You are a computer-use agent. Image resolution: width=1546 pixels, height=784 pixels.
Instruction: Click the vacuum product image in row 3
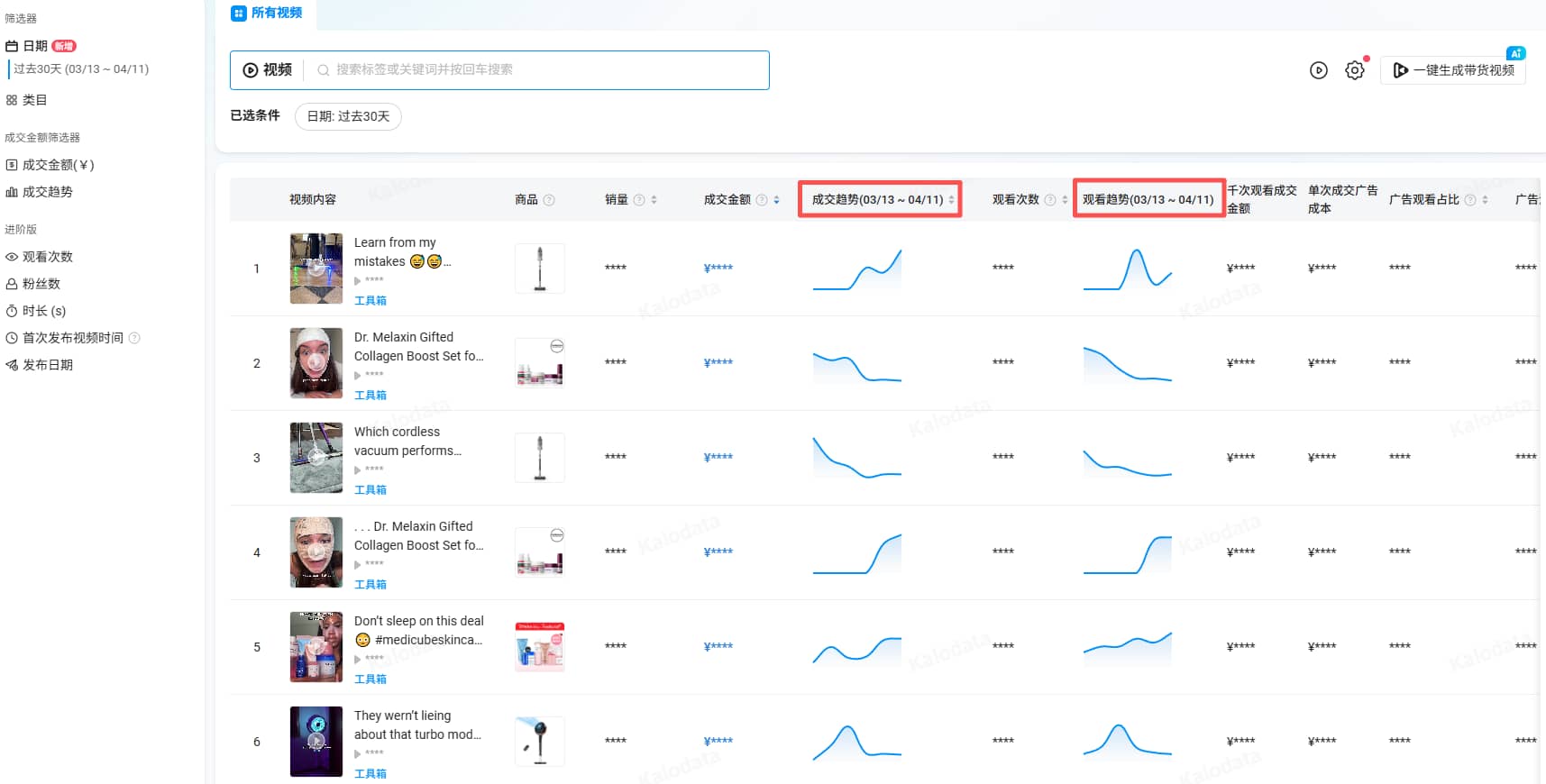(x=539, y=458)
